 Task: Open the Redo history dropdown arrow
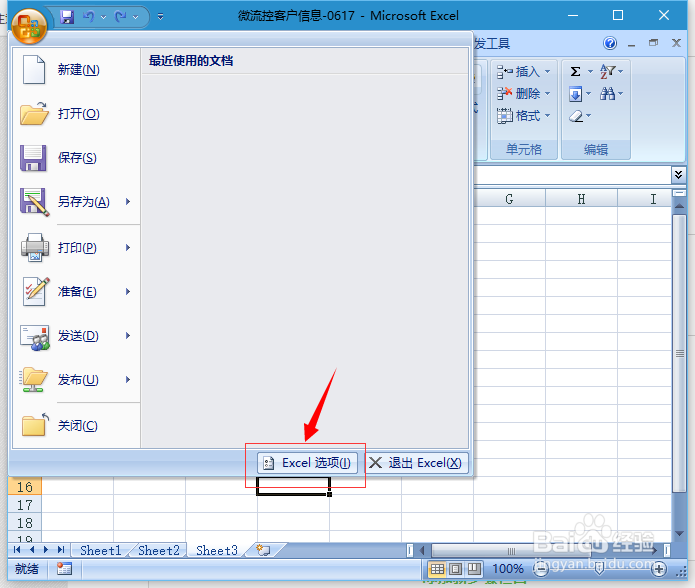point(135,17)
